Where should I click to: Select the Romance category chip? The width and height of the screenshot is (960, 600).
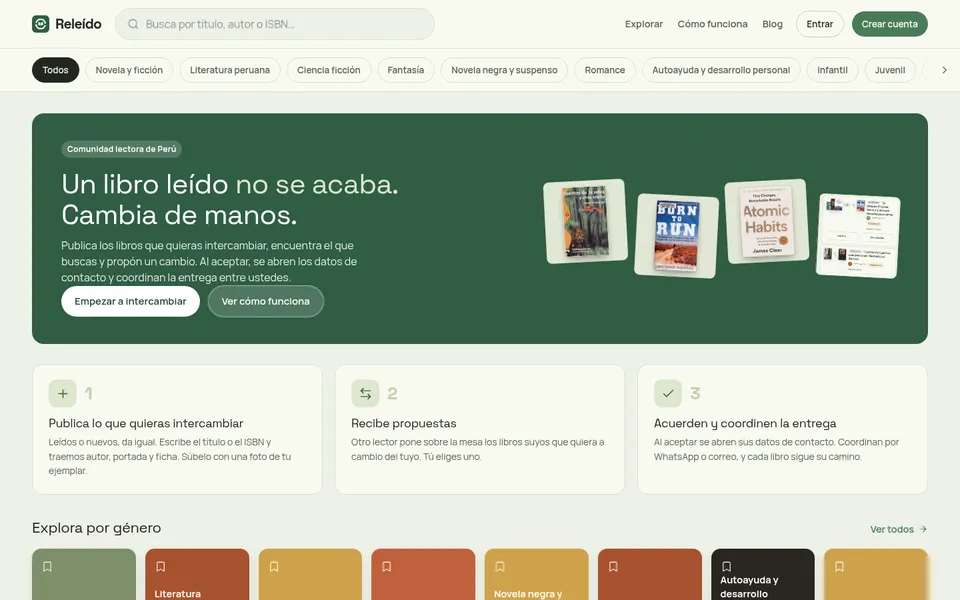[x=604, y=70]
